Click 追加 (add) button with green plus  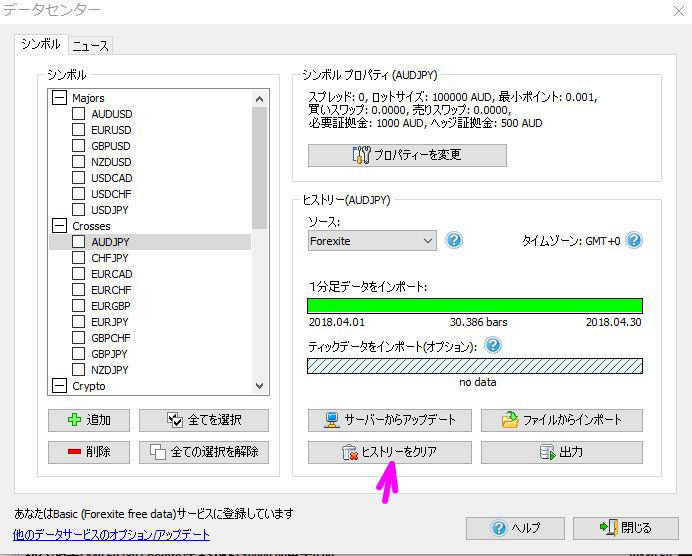click(x=89, y=420)
